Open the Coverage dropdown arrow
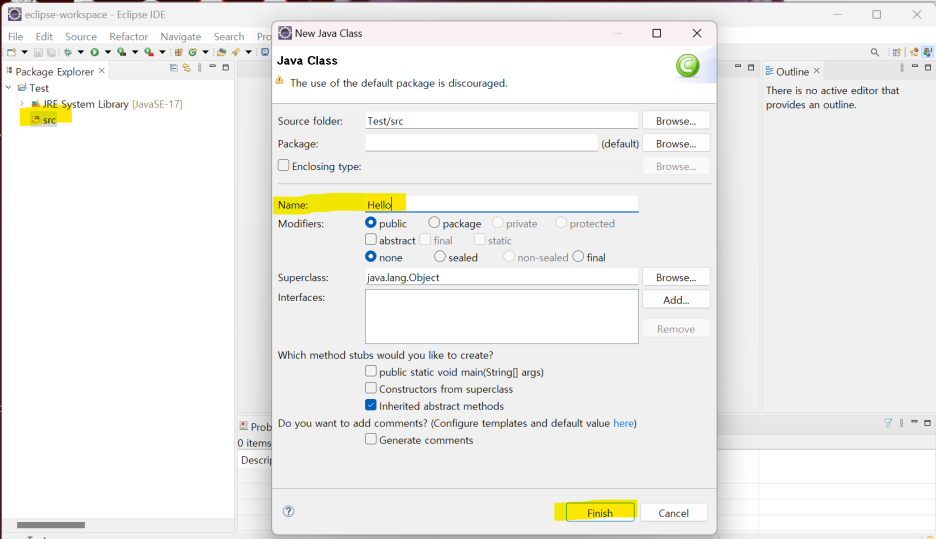The image size is (936, 539). [135, 52]
